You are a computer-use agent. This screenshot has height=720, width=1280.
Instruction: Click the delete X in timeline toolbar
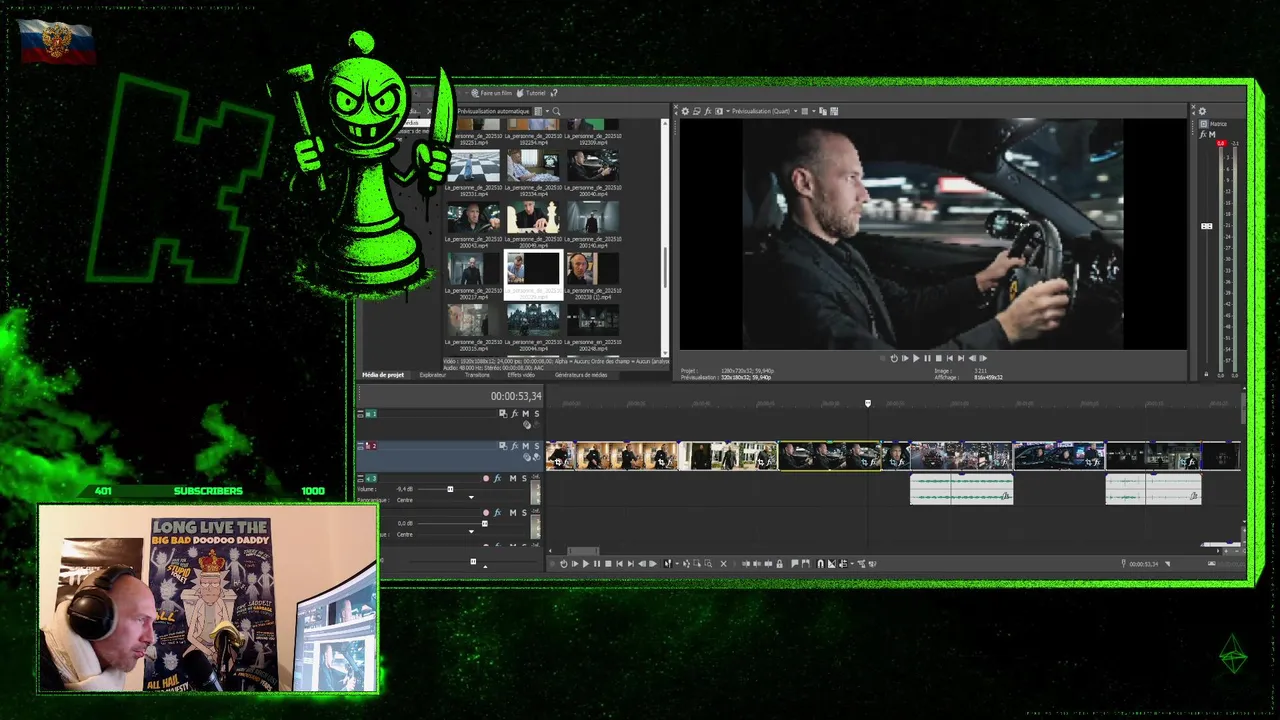[x=724, y=563]
